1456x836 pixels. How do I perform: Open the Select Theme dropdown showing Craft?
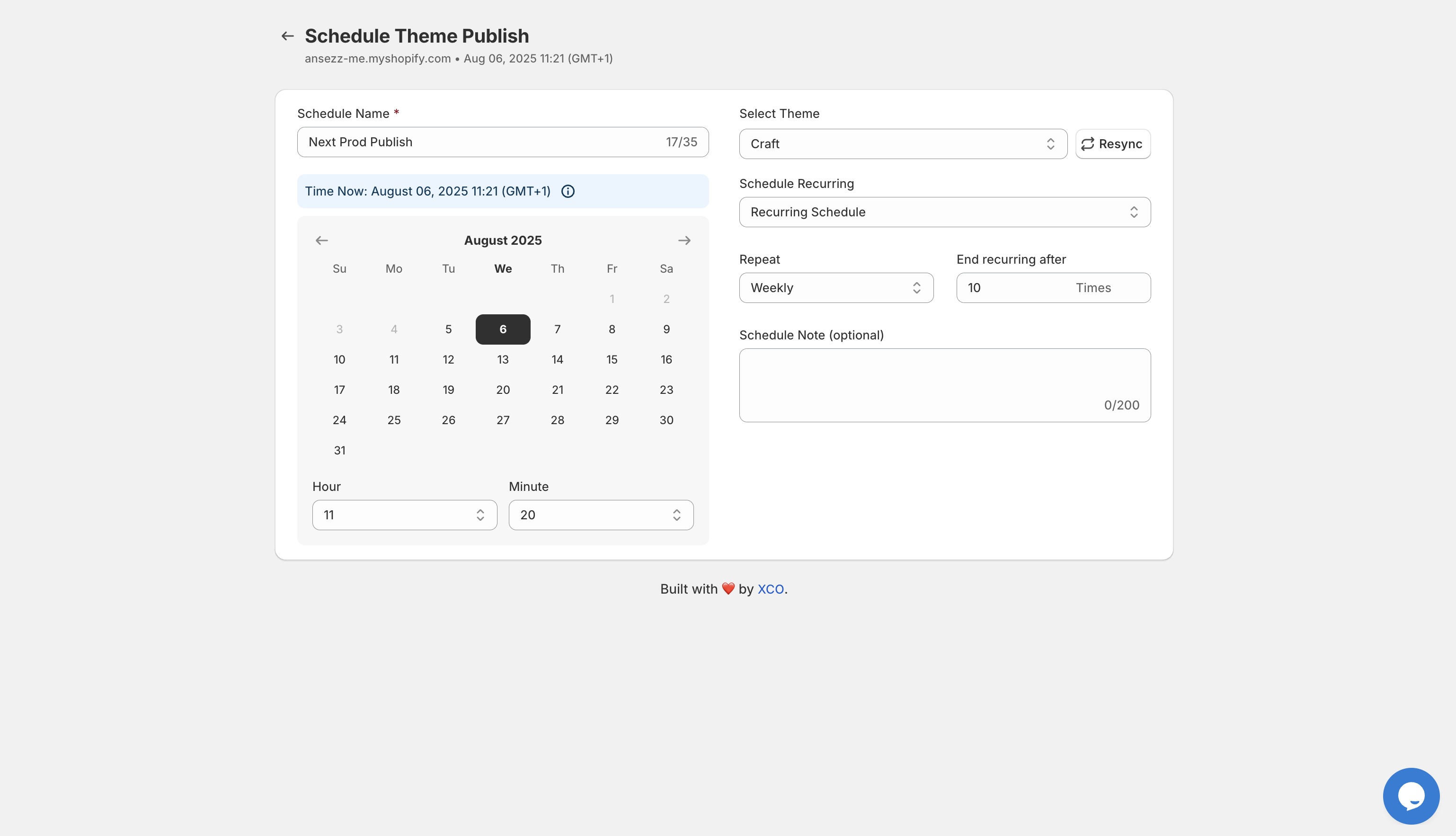coord(903,143)
